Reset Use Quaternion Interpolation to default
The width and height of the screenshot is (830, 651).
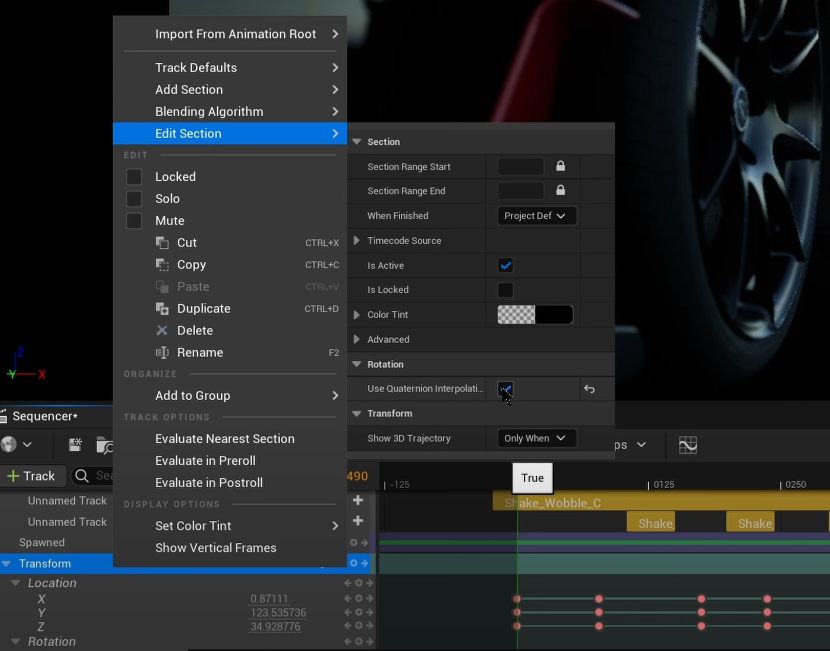click(589, 389)
